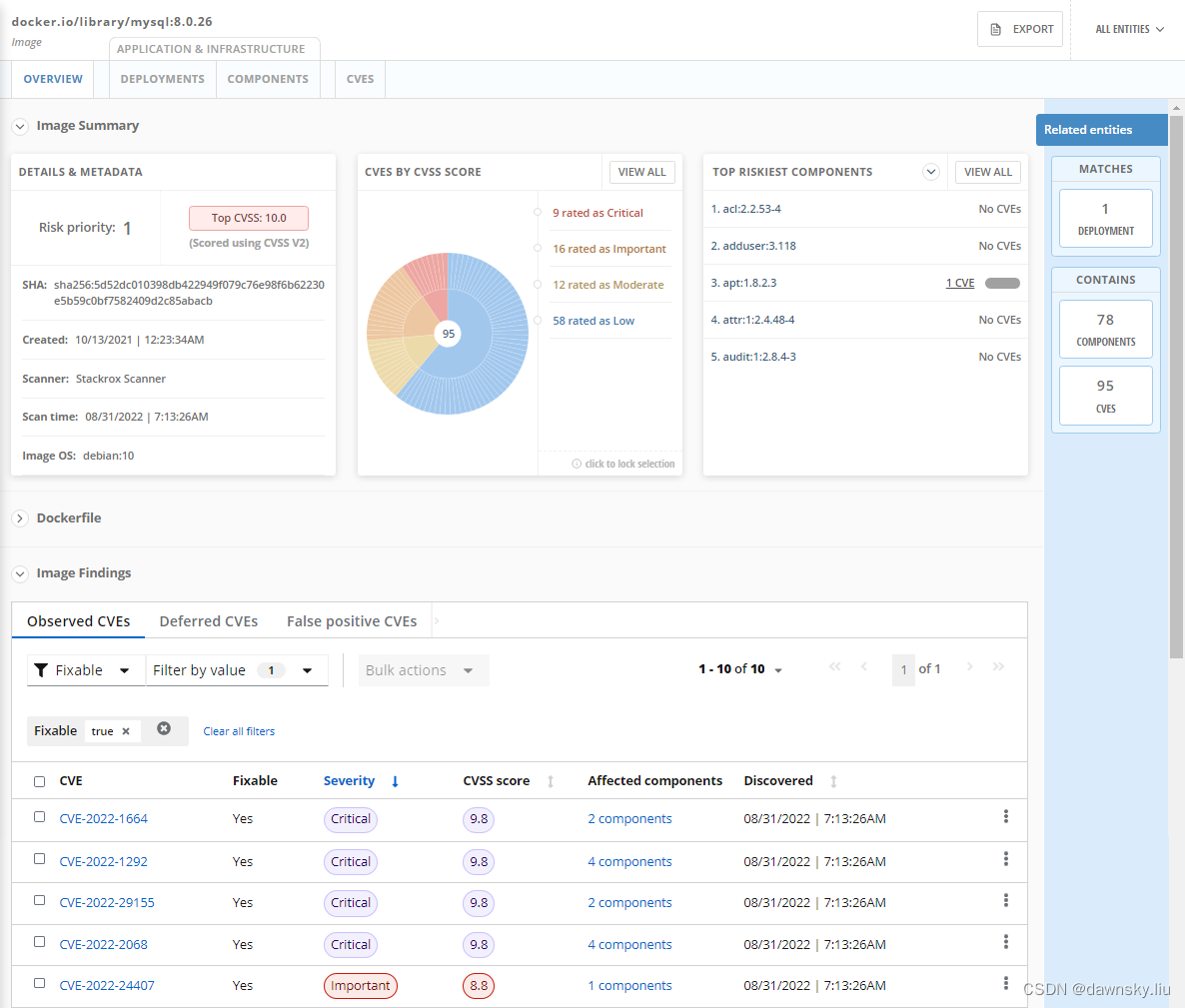Image resolution: width=1185 pixels, height=1008 pixels.
Task: Open the Fixable filter type dropdown
Action: 86,670
